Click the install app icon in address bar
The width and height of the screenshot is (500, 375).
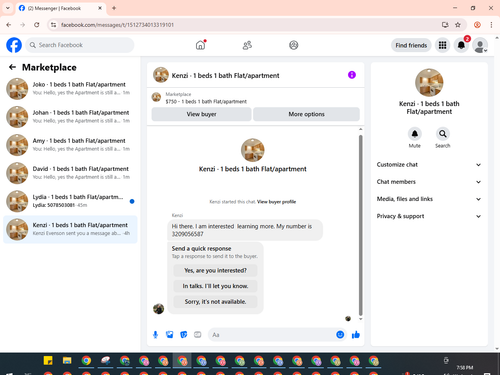tap(445, 25)
